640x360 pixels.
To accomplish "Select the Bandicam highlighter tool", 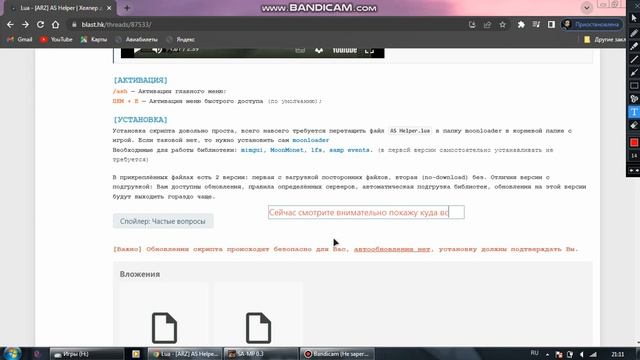I will coord(634,46).
